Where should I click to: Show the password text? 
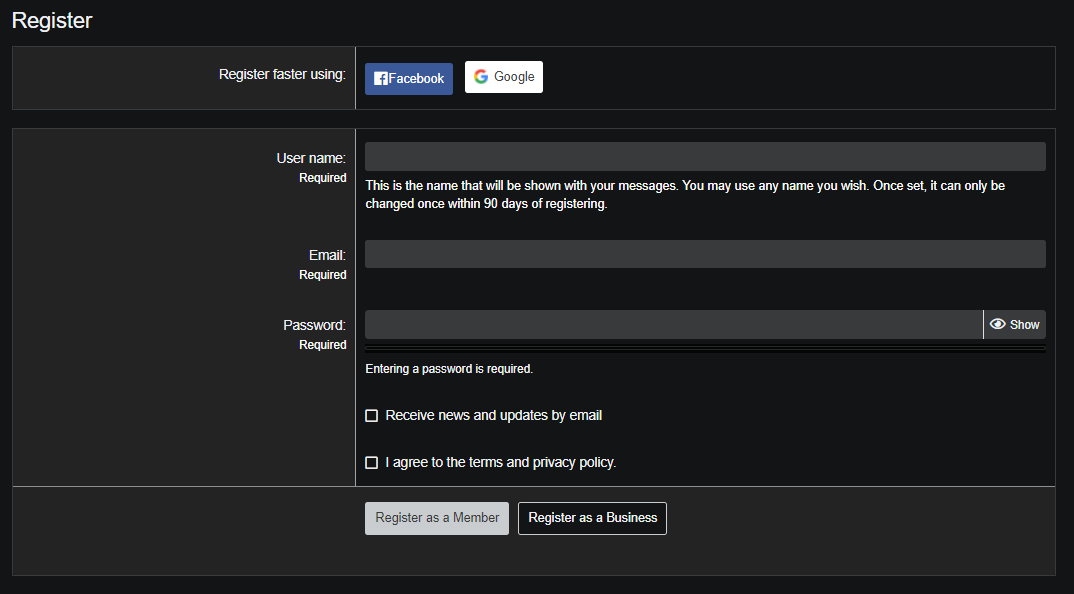click(x=1014, y=324)
